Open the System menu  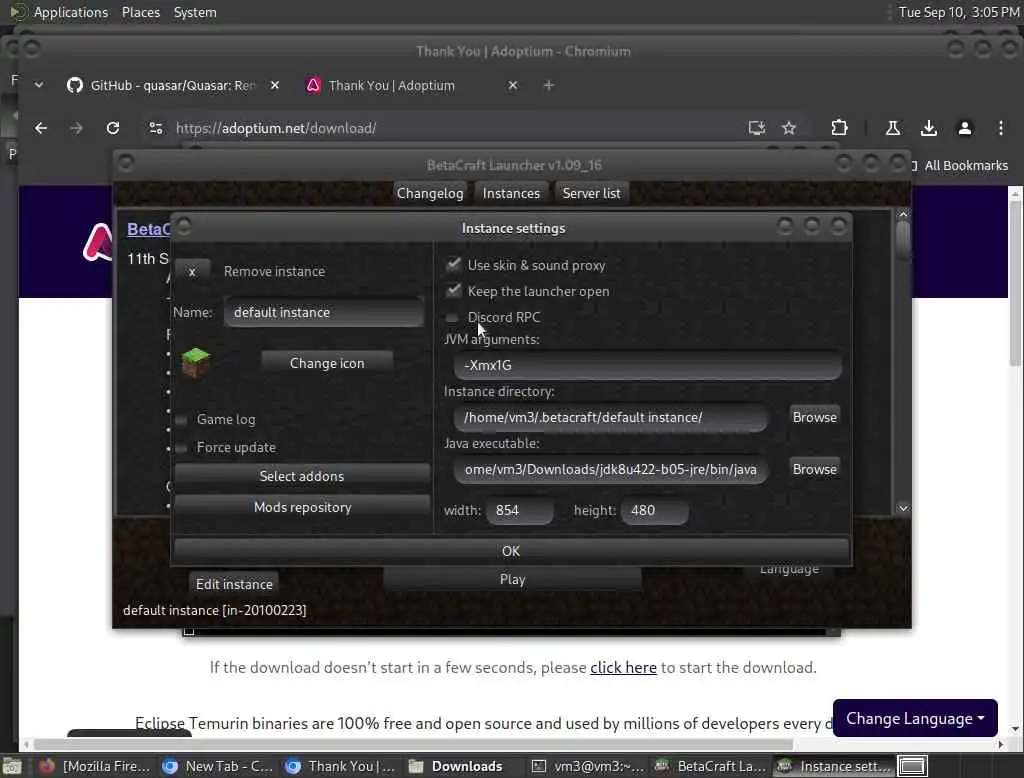tap(195, 12)
